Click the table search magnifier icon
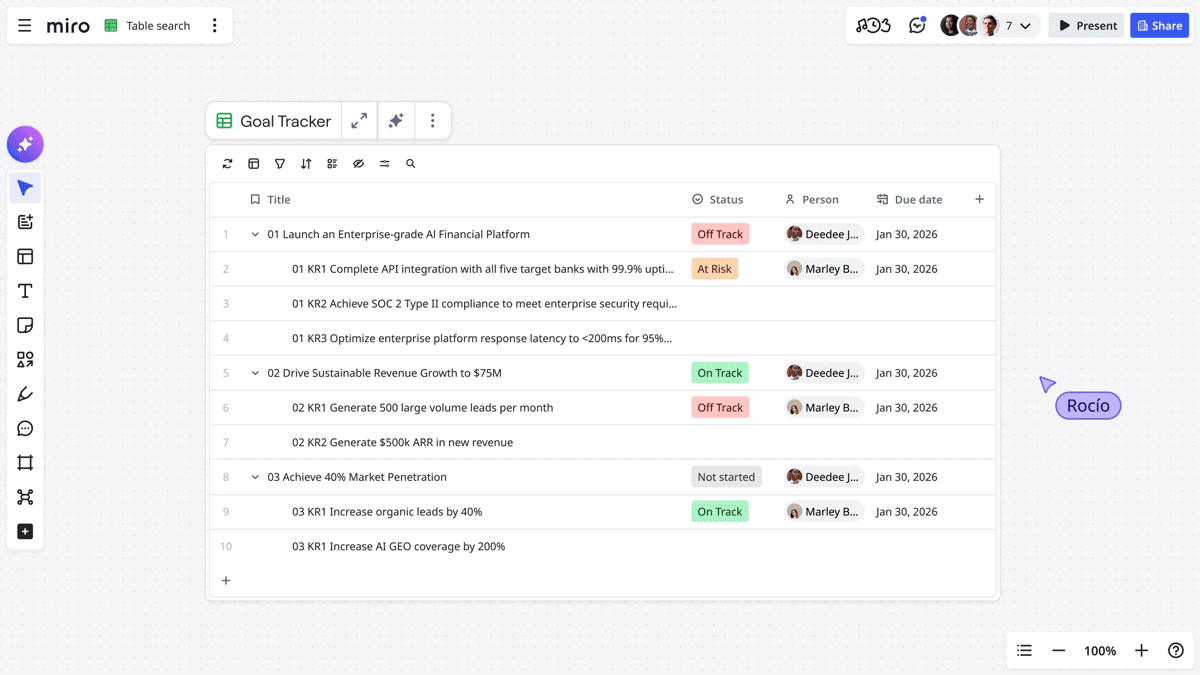1200x675 pixels. click(411, 164)
